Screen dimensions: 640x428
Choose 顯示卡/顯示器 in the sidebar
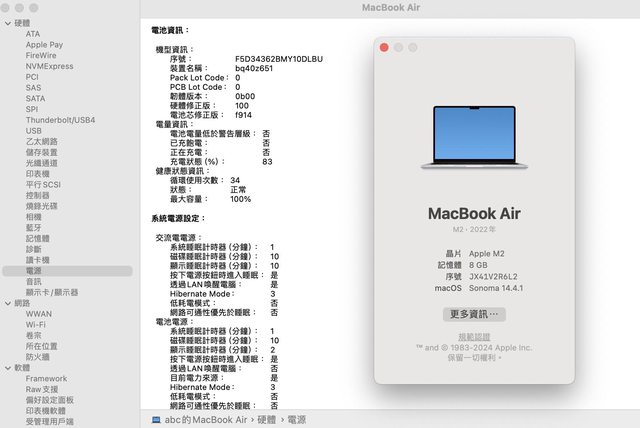click(52, 292)
